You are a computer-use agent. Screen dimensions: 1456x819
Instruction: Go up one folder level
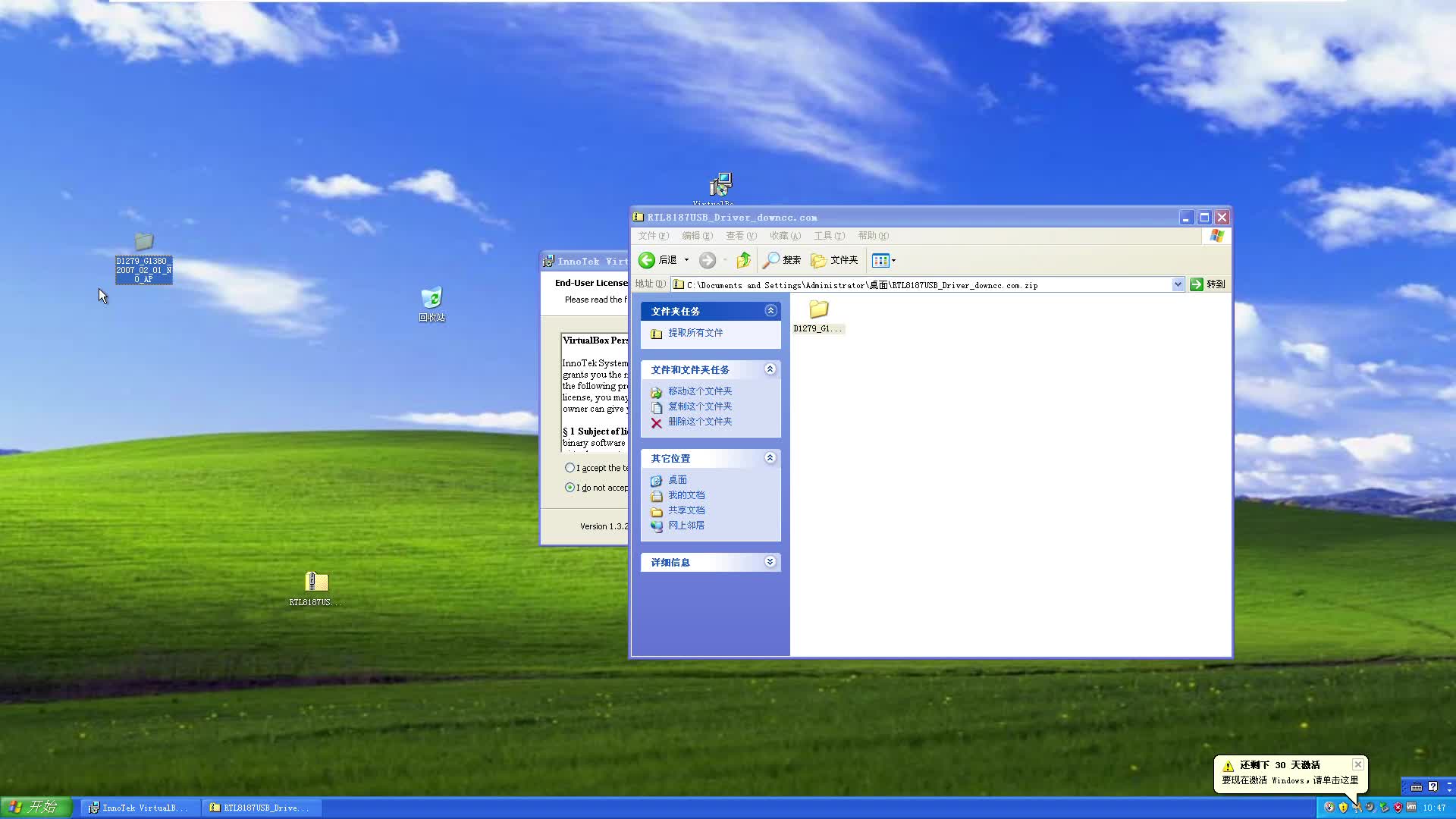pos(743,260)
